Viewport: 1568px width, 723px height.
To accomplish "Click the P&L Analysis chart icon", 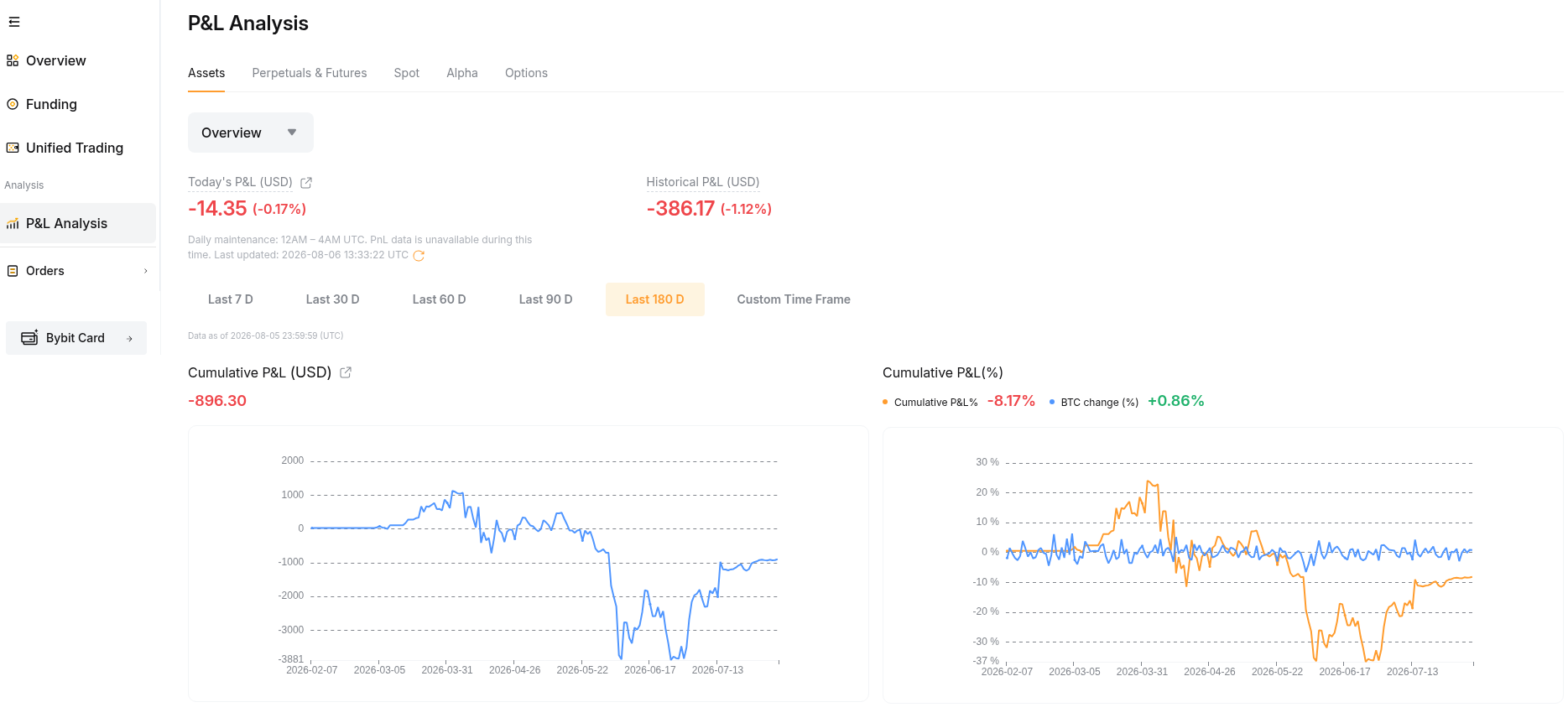I will (13, 224).
